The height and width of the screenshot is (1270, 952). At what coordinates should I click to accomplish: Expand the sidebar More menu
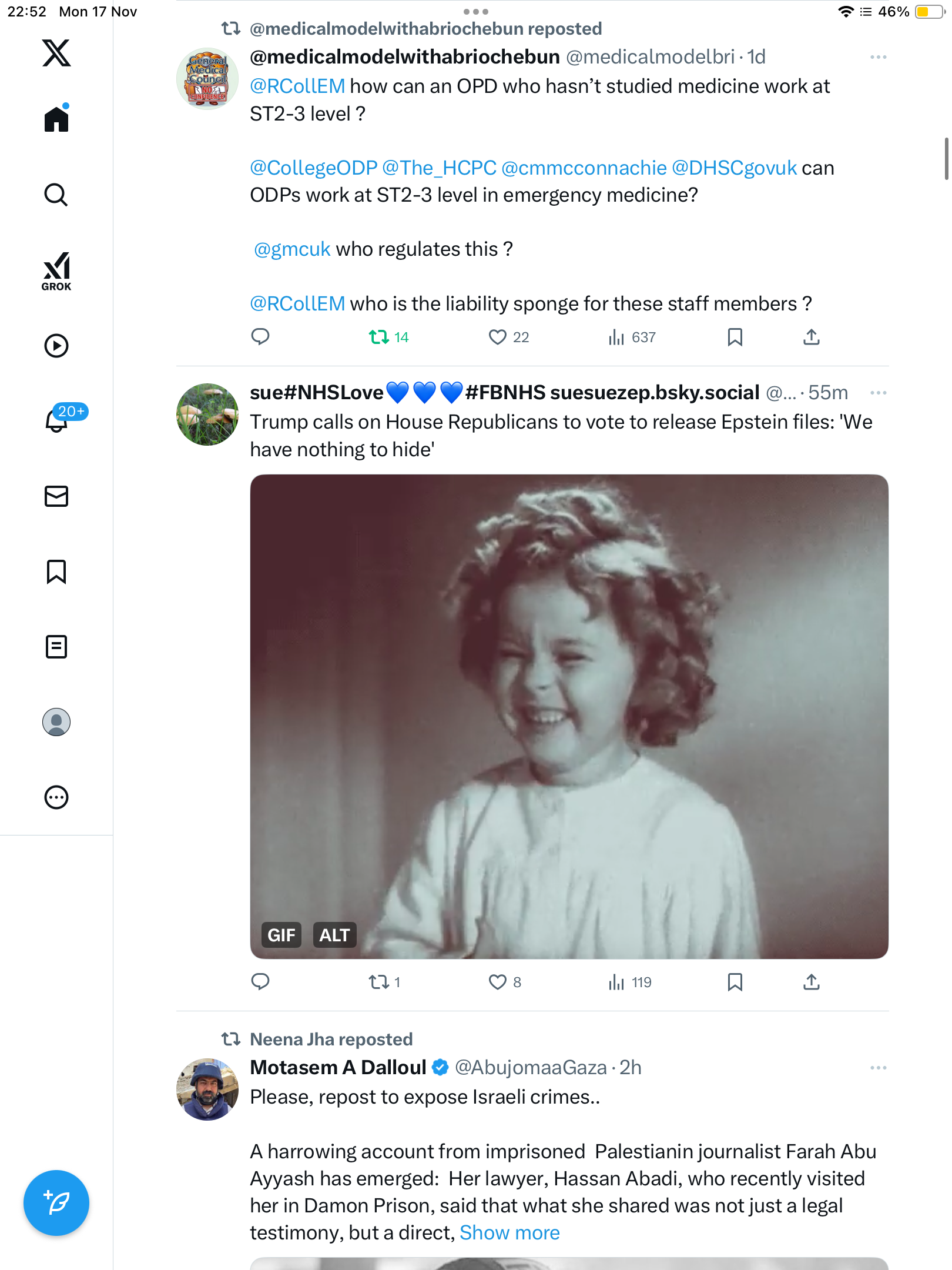(x=56, y=797)
